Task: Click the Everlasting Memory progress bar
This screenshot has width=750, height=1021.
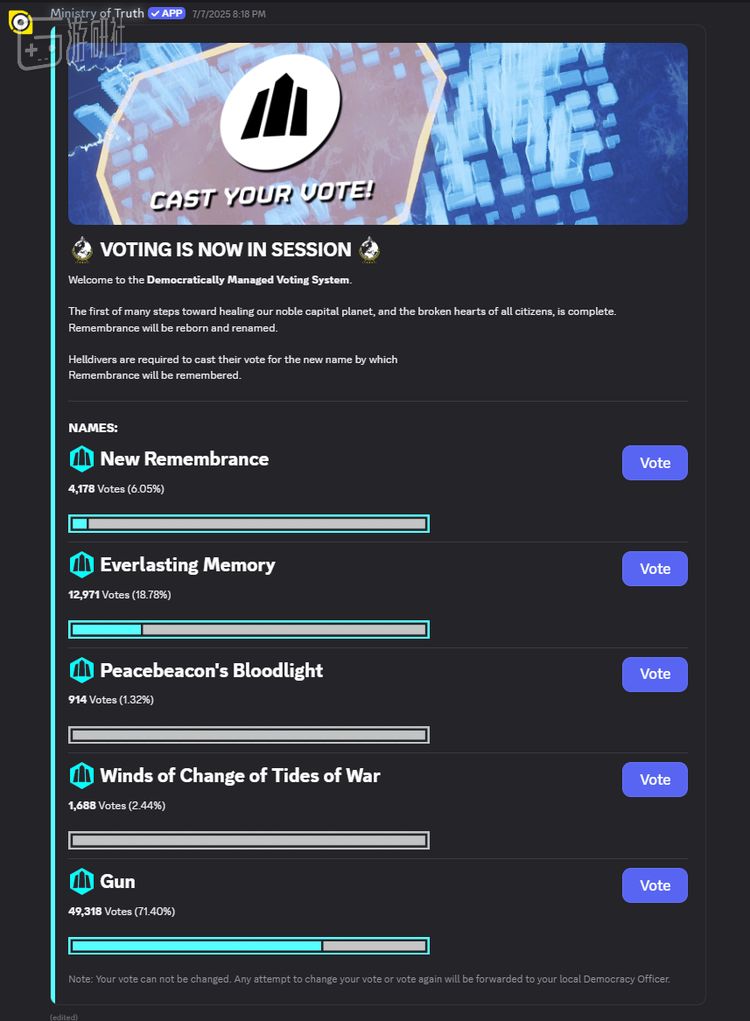Action: [x=249, y=630]
